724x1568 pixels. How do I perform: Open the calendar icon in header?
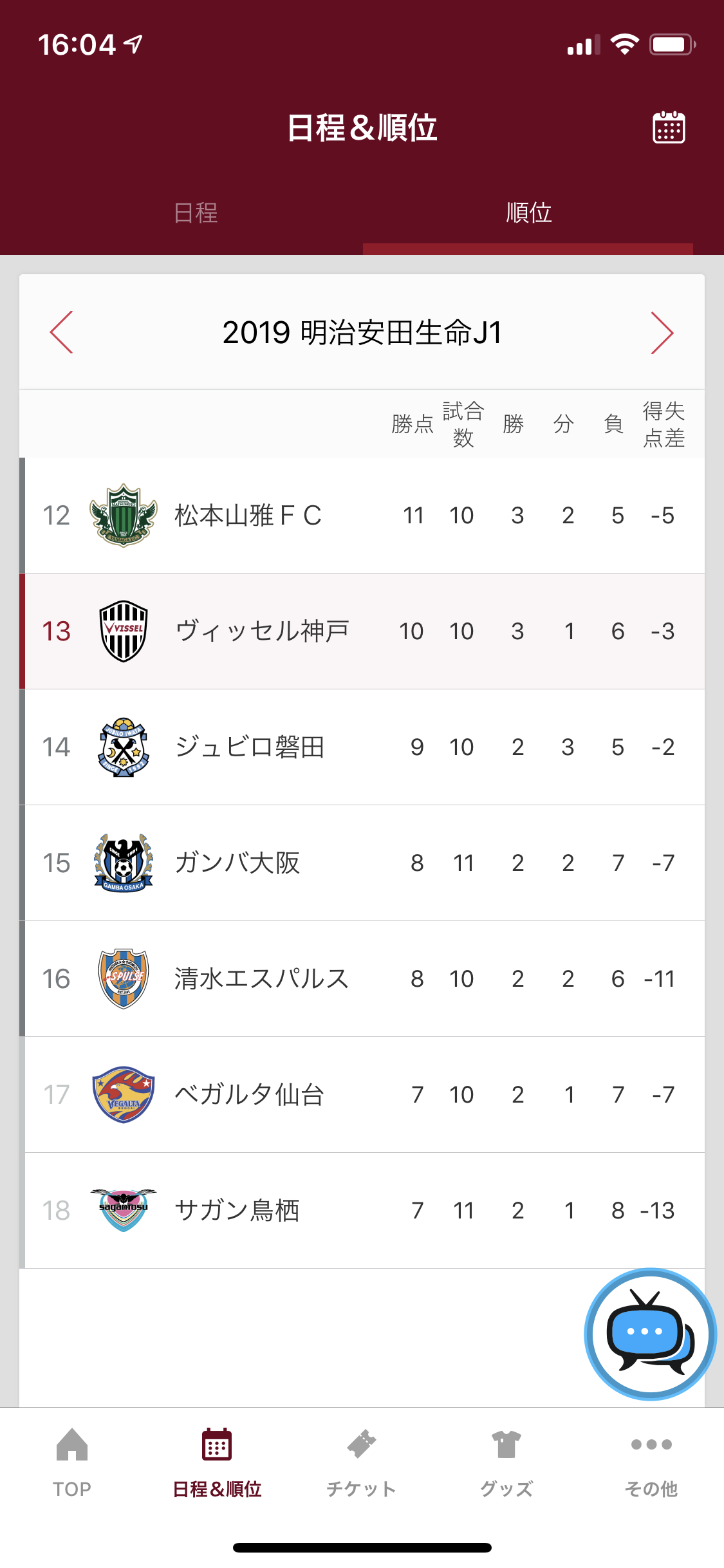(669, 127)
